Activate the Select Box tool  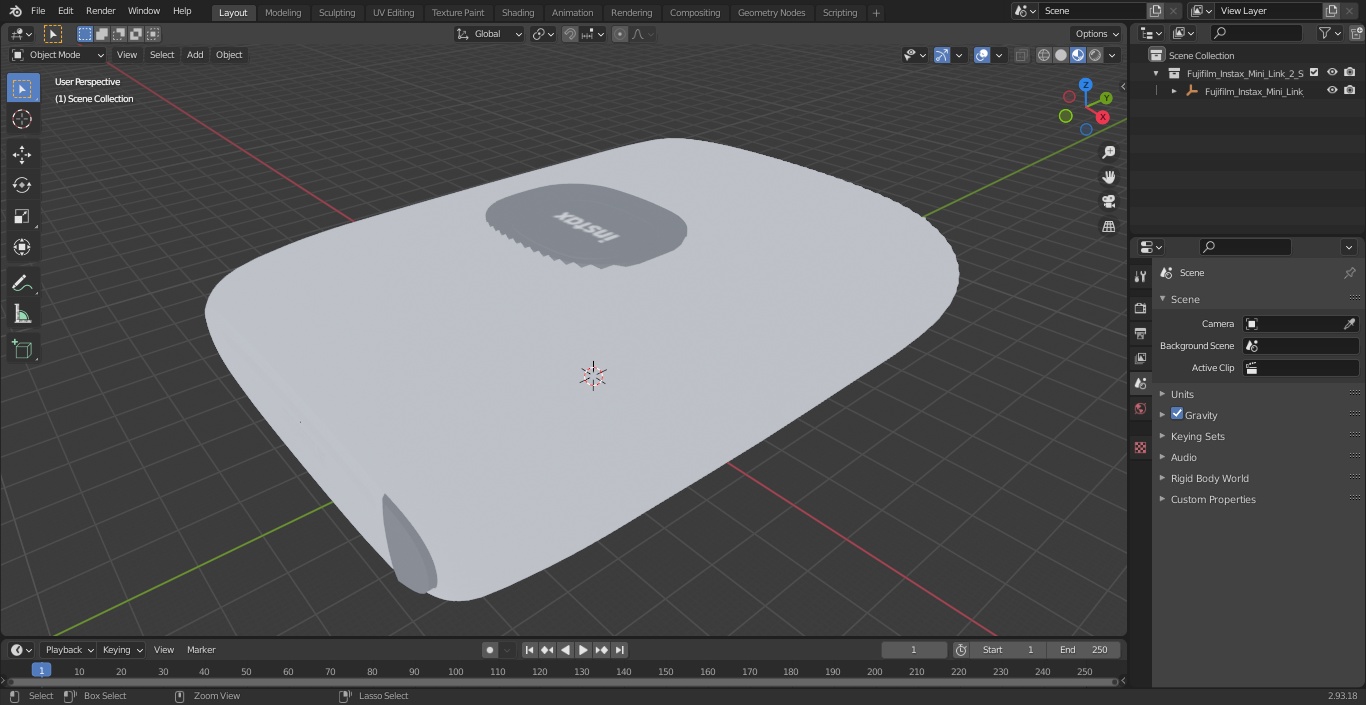(22, 88)
